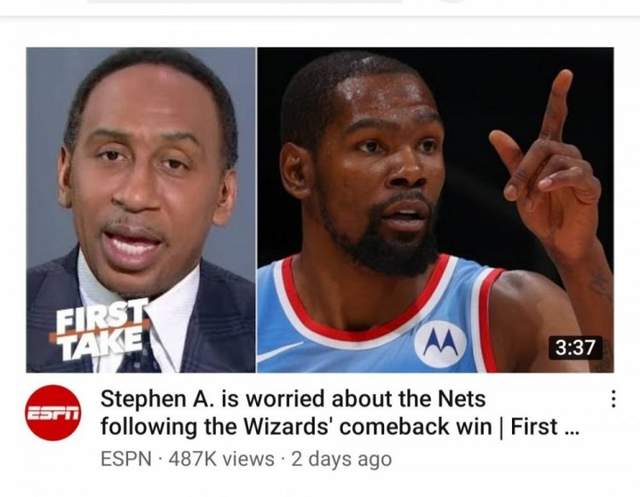The height and width of the screenshot is (497, 640).
Task: Tap the First Take logo on thumbnail
Action: click(x=100, y=329)
